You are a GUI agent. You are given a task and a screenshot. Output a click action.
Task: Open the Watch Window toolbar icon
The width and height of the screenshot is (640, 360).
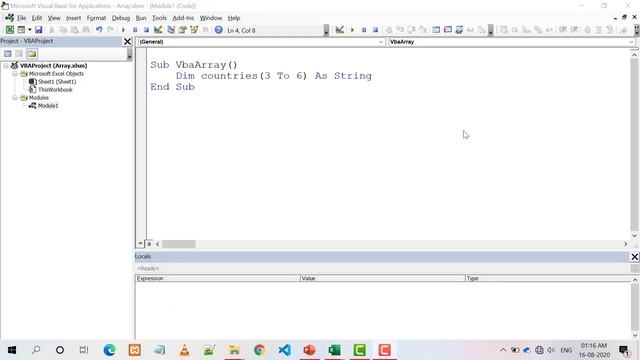click(x=459, y=30)
